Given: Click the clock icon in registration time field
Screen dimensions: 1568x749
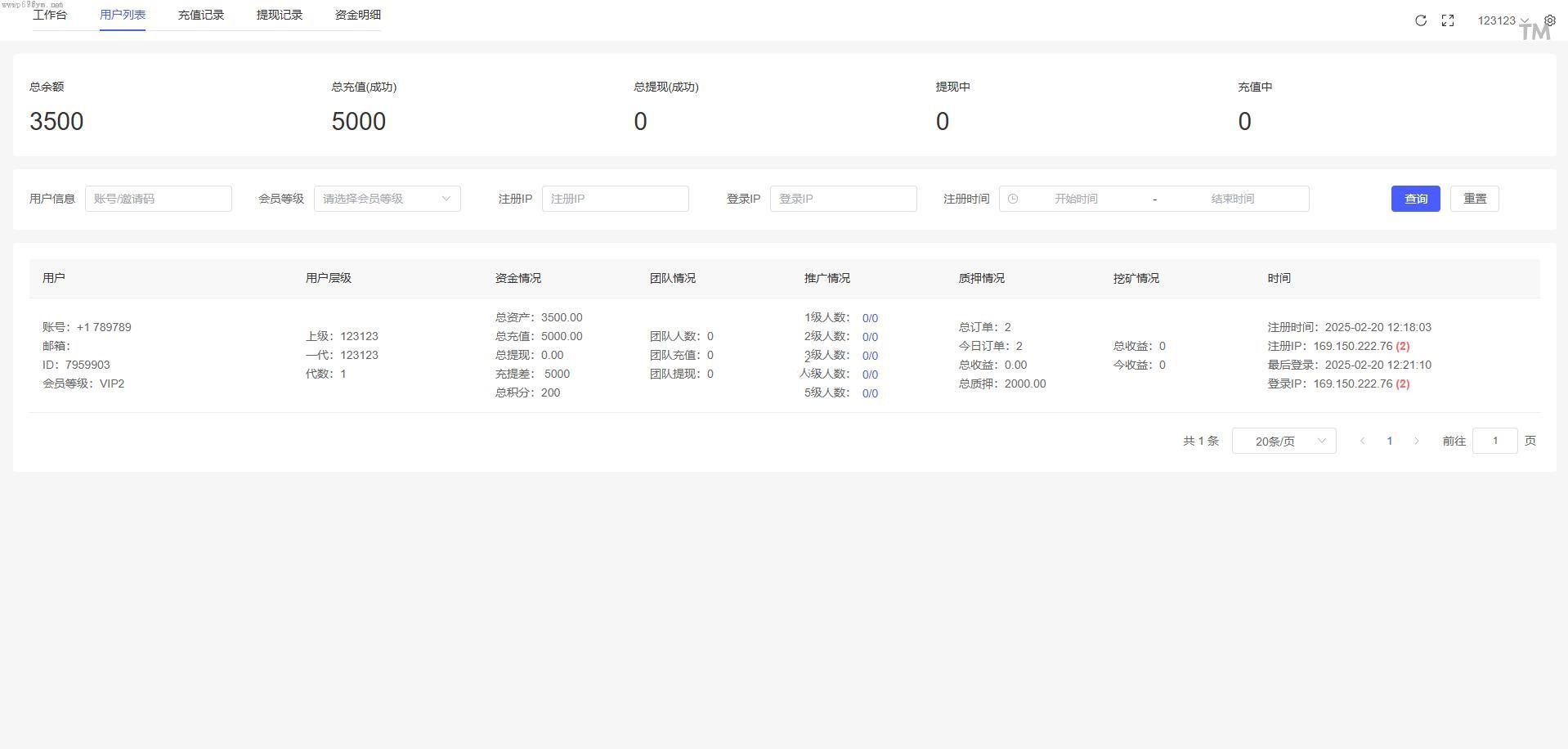Looking at the screenshot, I should (1013, 199).
